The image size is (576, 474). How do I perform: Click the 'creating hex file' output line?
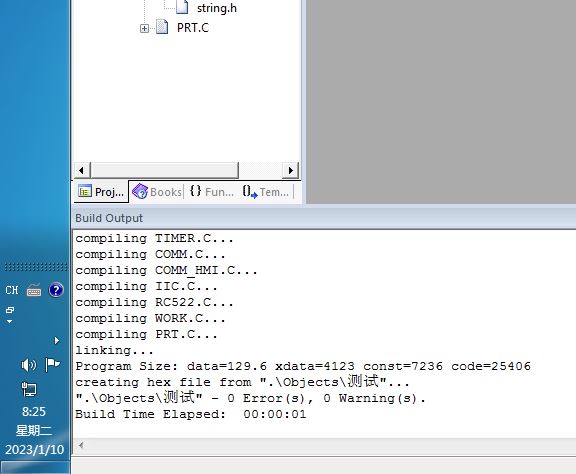pos(242,382)
